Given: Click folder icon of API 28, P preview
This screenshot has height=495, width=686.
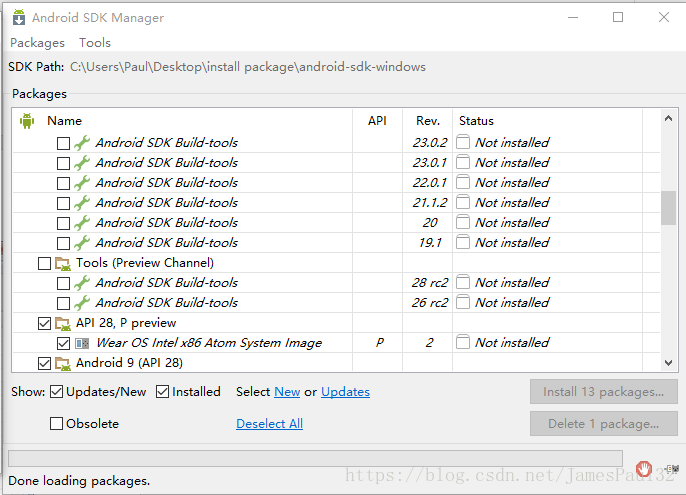Looking at the screenshot, I should [63, 324].
